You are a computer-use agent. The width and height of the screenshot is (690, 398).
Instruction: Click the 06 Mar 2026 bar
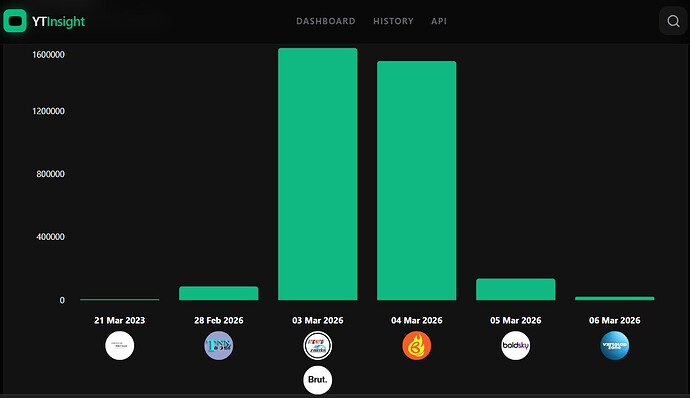615,298
